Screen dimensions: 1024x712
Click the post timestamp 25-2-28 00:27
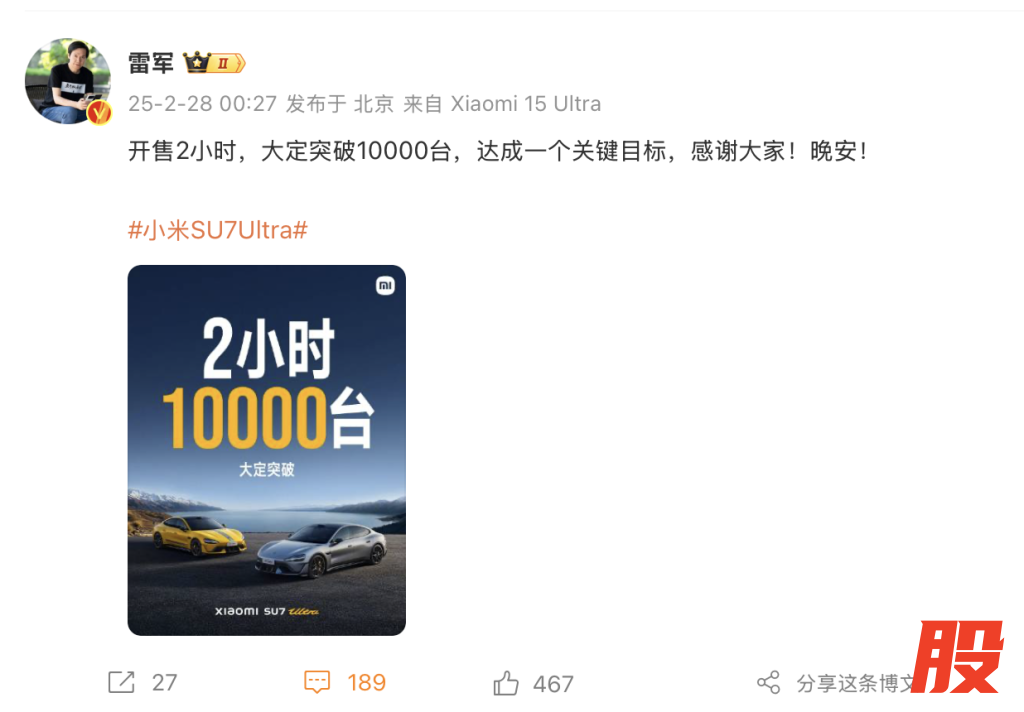[202, 104]
